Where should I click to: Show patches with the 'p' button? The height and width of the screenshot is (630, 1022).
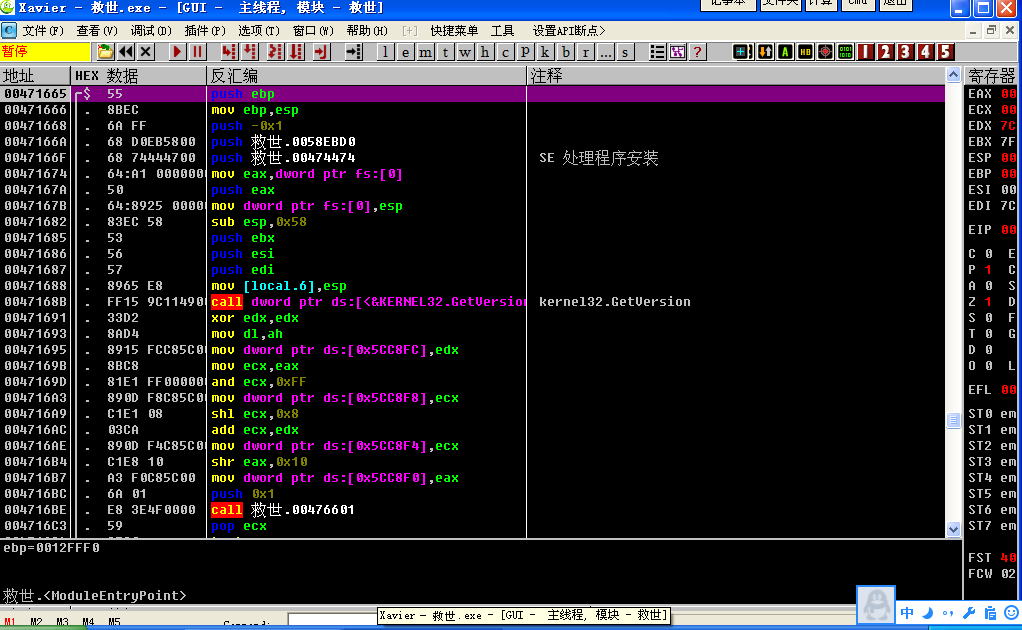(x=525, y=52)
